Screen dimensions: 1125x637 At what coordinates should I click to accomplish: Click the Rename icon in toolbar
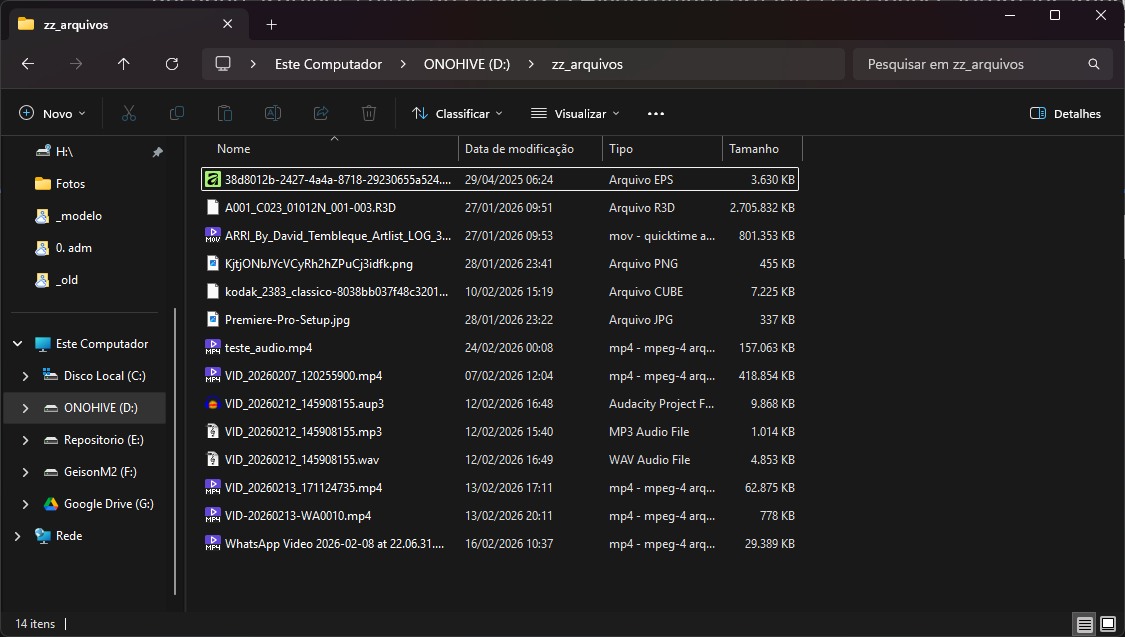273,114
